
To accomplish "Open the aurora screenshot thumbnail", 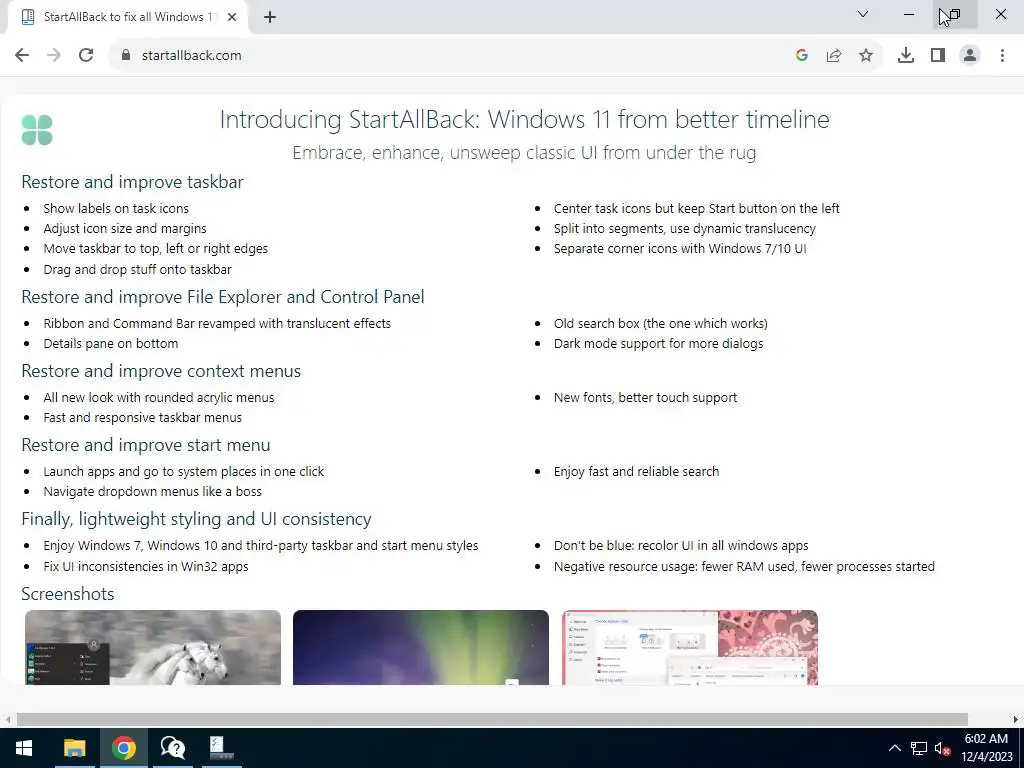I will coord(421,647).
